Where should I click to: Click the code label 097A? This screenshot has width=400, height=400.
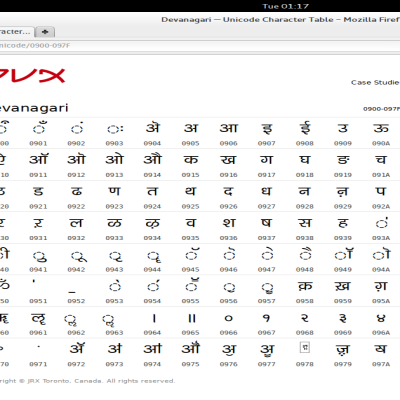381,364
